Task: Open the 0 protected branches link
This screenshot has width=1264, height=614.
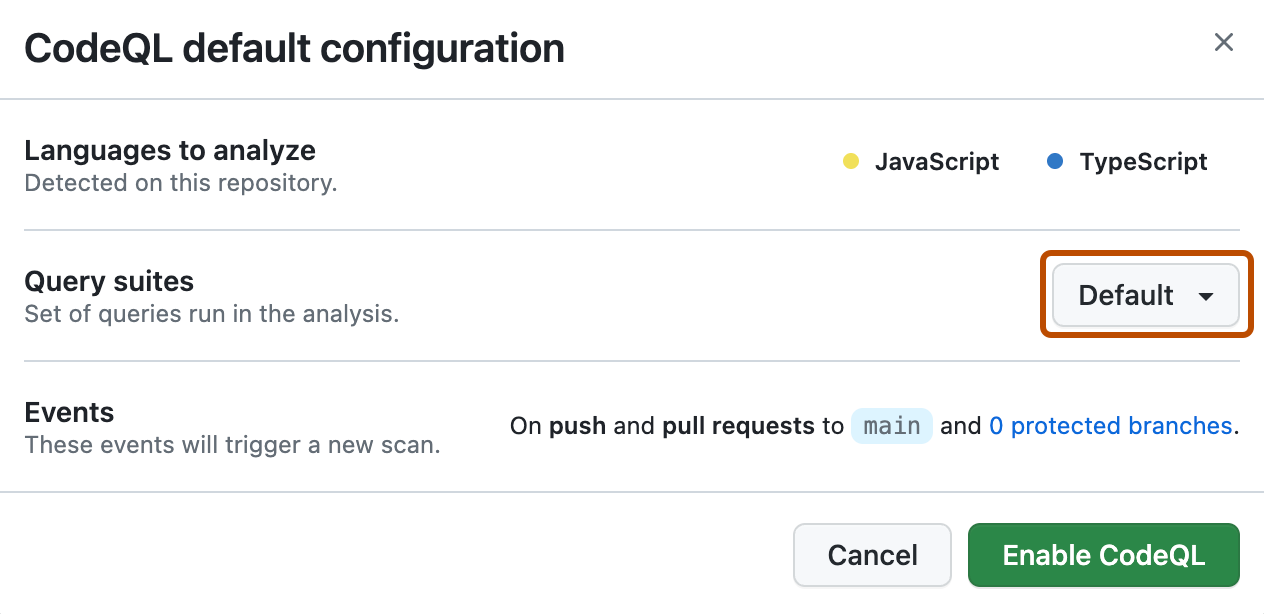Action: click(x=1110, y=426)
